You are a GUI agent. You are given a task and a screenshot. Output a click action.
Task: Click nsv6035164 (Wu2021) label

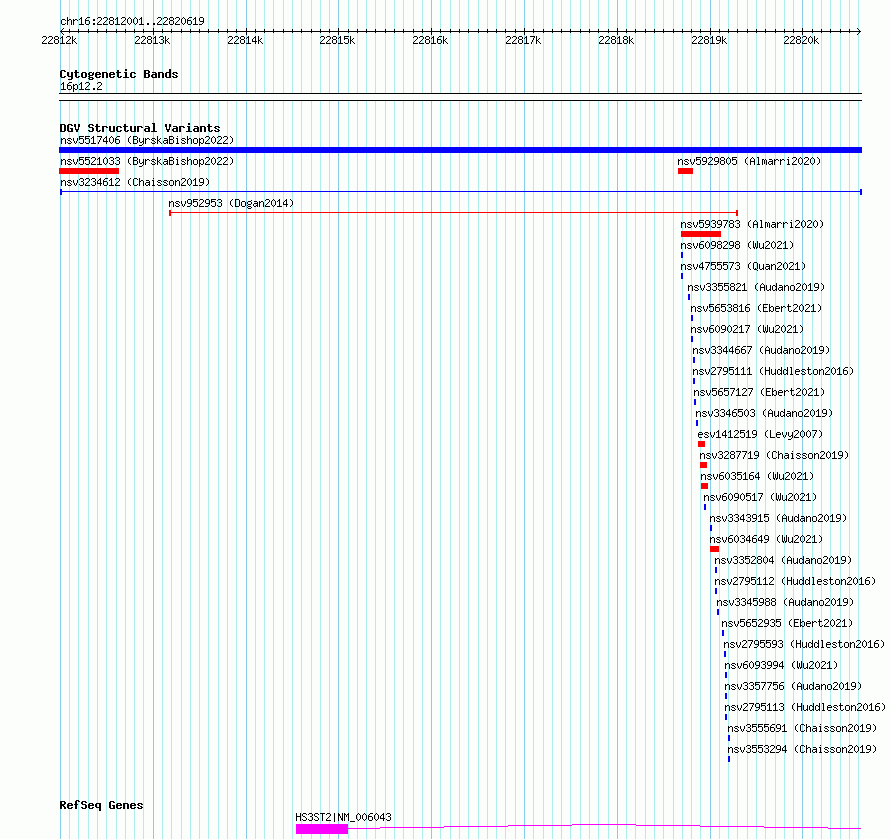pos(757,476)
